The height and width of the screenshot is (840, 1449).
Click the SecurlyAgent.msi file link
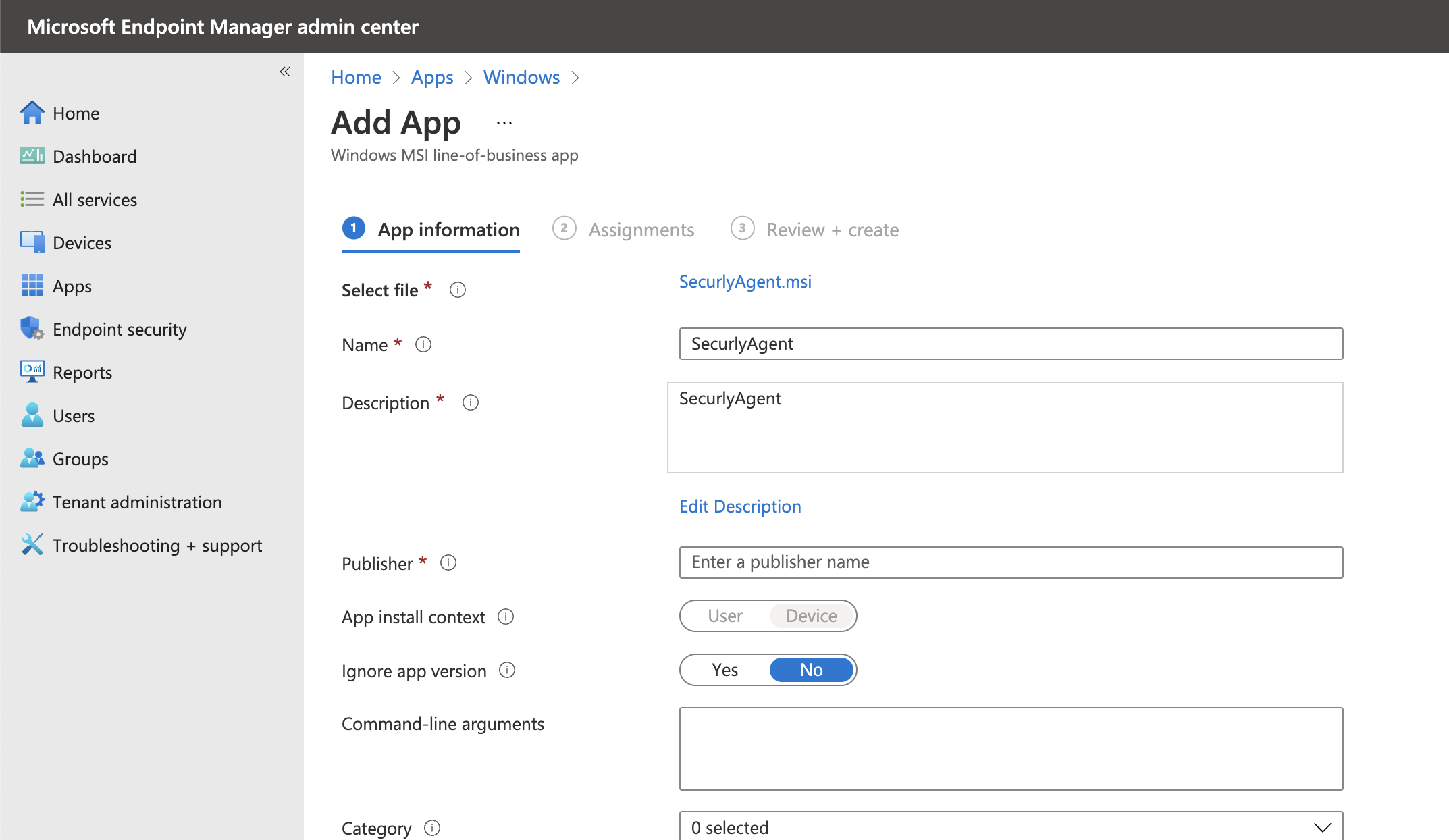(x=745, y=281)
